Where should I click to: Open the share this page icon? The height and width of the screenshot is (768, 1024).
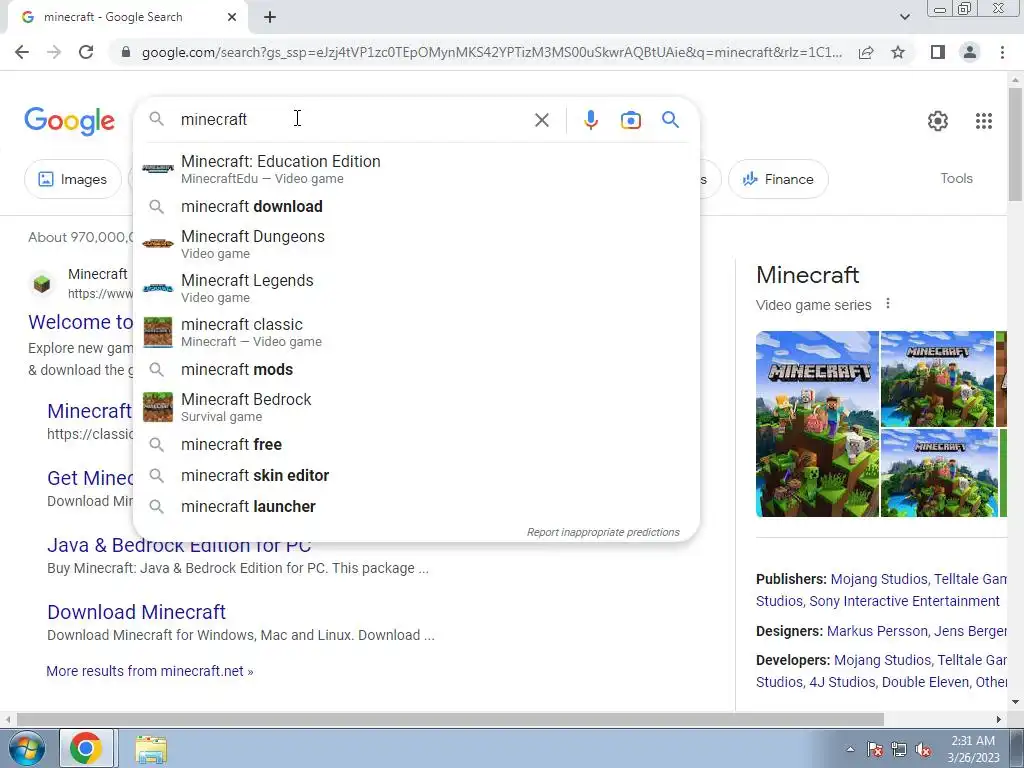coord(866,52)
